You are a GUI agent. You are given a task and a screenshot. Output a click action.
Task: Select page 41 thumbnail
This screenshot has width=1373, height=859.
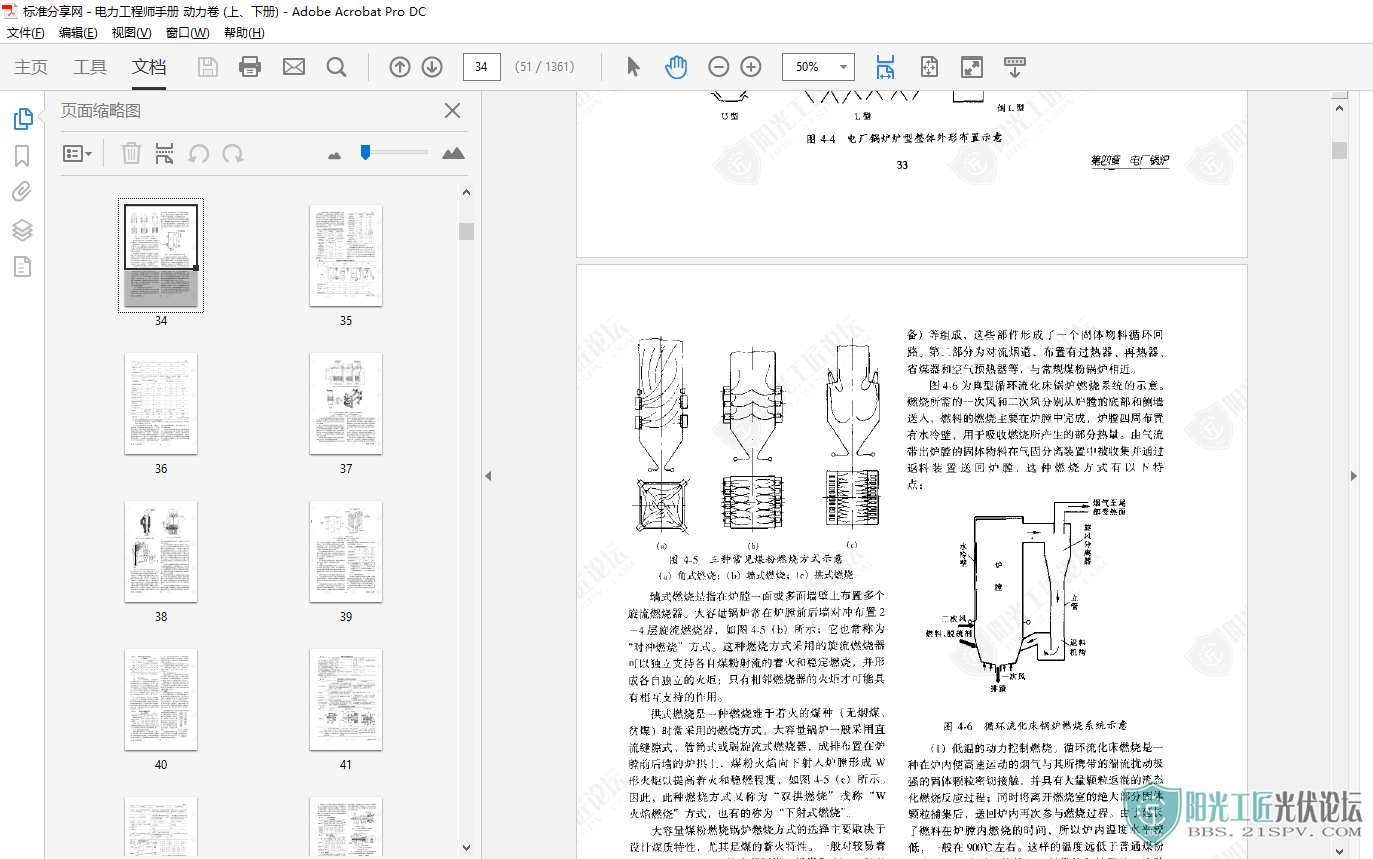(x=346, y=699)
